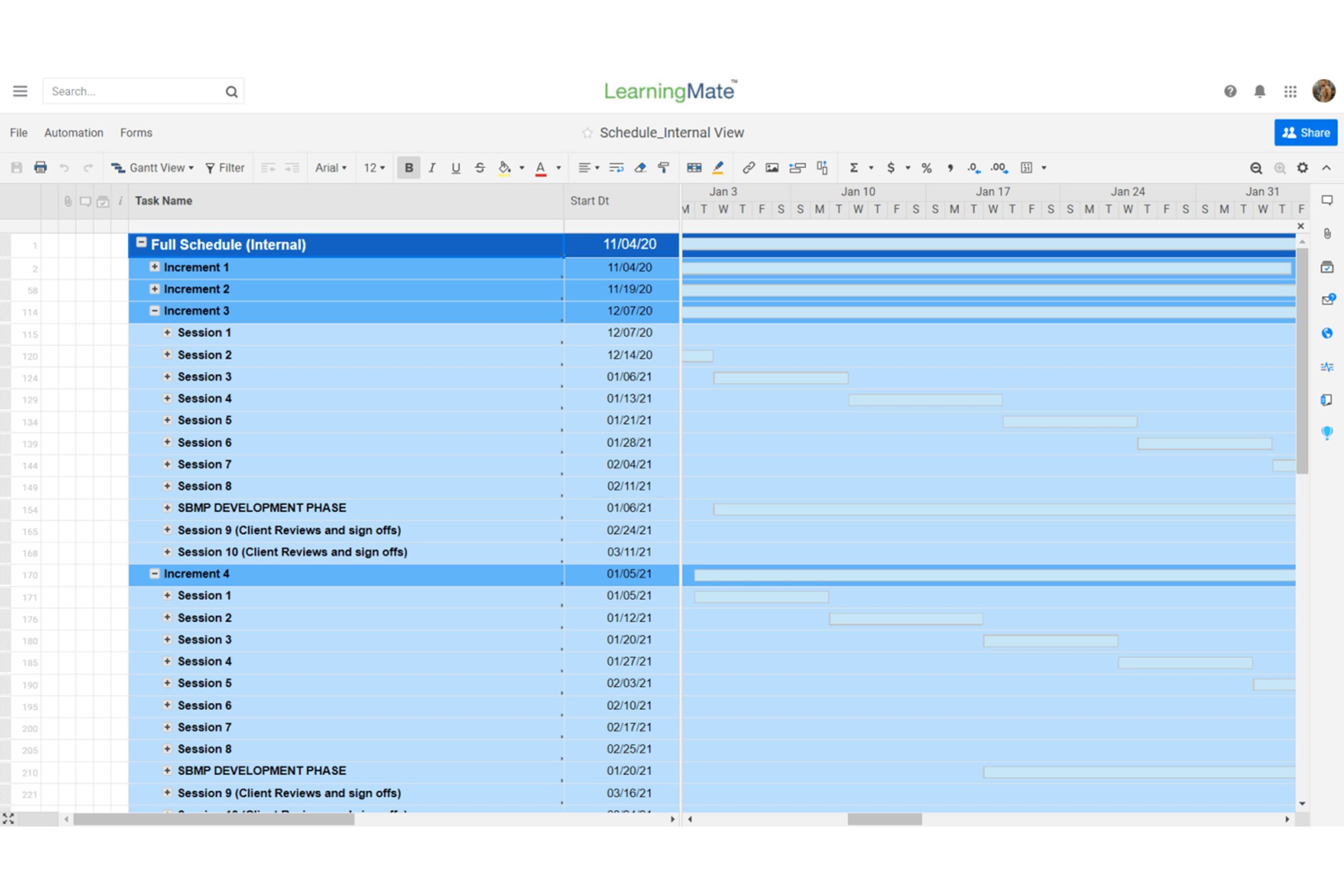Open the text color dropdown arrow
This screenshot has width=1344, height=896.
[x=559, y=168]
